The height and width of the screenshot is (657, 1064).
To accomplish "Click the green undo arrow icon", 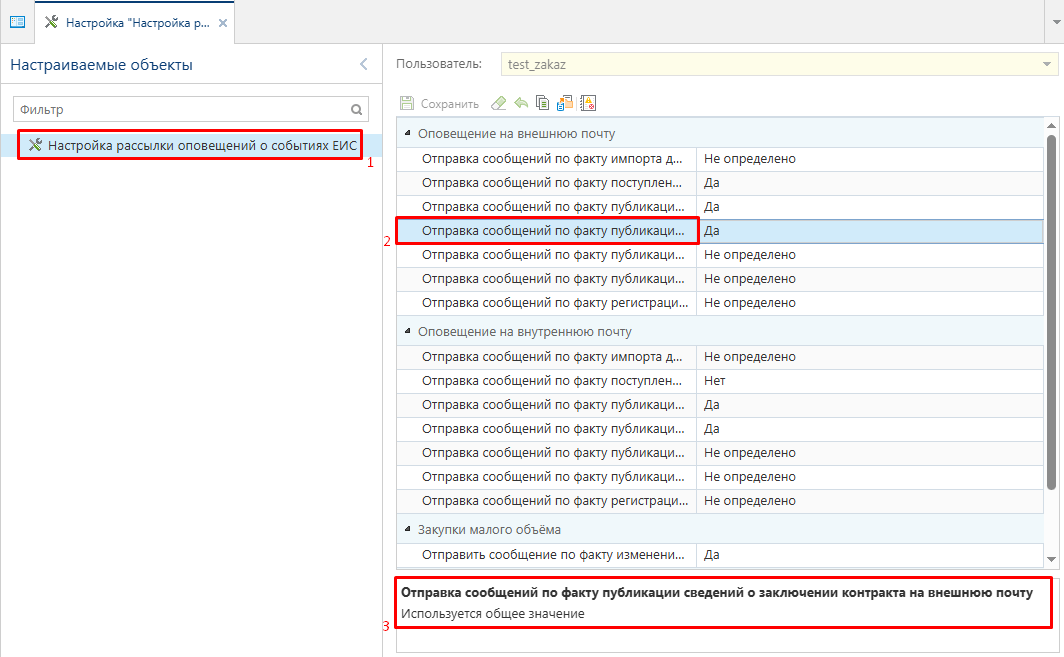I will [x=520, y=103].
